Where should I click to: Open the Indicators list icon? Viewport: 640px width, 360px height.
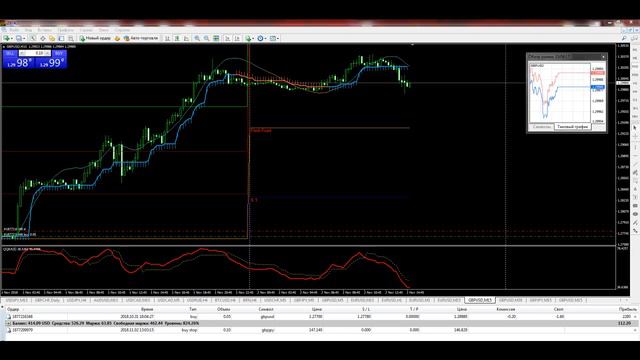(248, 38)
